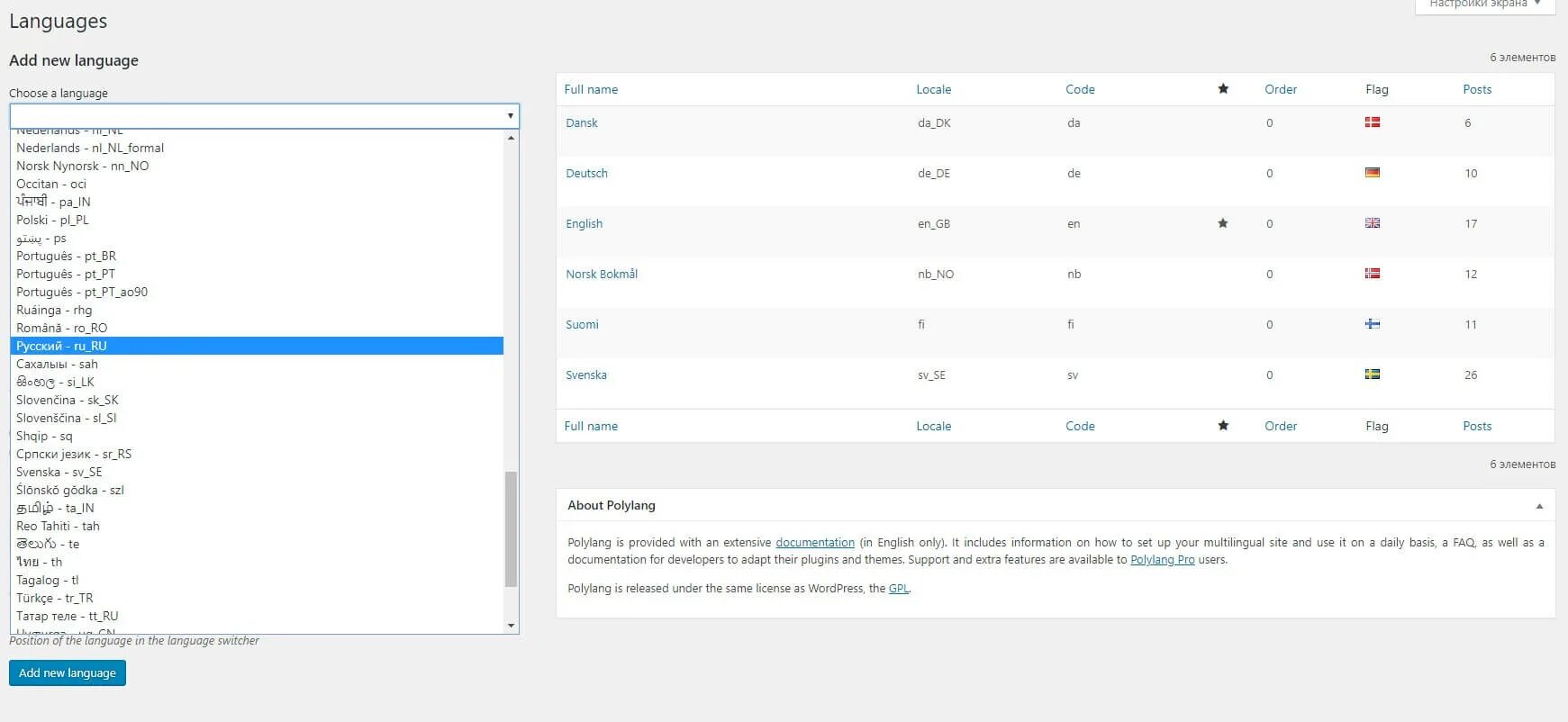Sort by Locale in top header

tap(934, 89)
